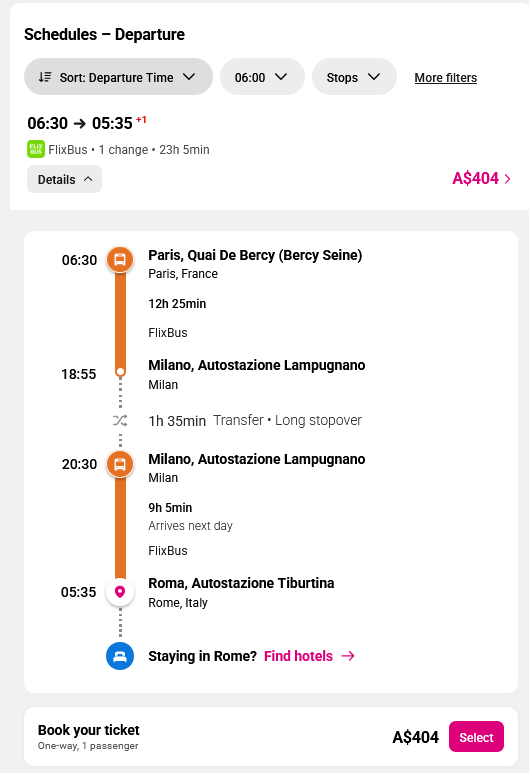The width and height of the screenshot is (529, 773).
Task: Open the 06:00 time filter dropdown
Action: point(262,77)
